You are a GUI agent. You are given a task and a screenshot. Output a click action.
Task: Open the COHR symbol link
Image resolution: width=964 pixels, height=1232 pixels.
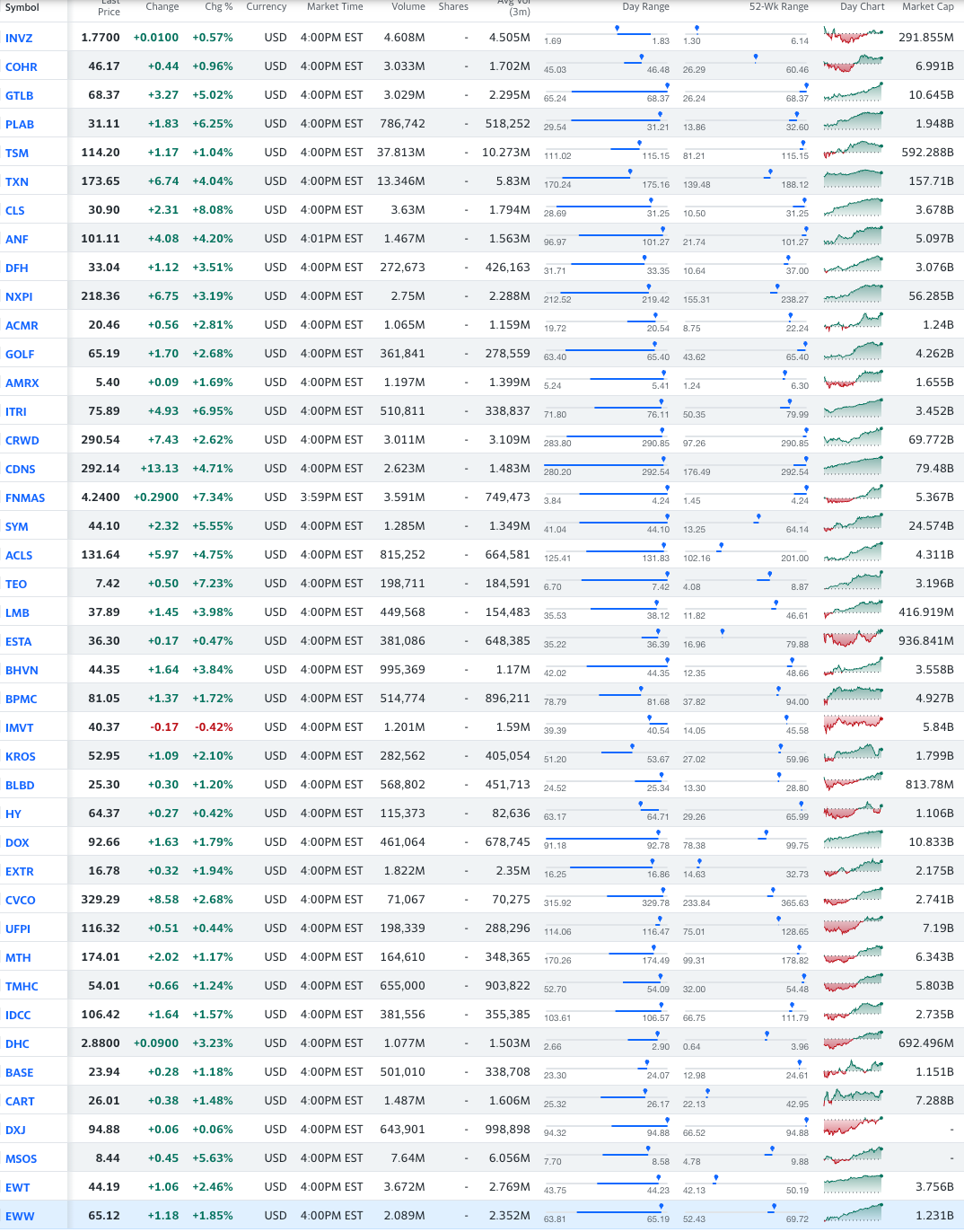(22, 67)
